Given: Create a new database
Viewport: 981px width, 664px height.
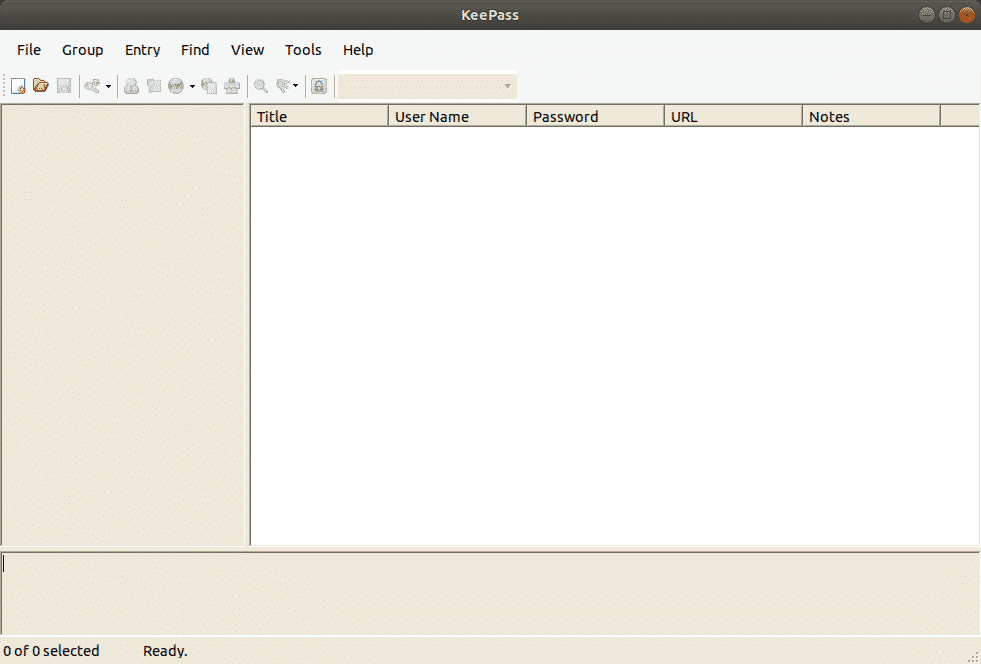Looking at the screenshot, I should (17, 86).
